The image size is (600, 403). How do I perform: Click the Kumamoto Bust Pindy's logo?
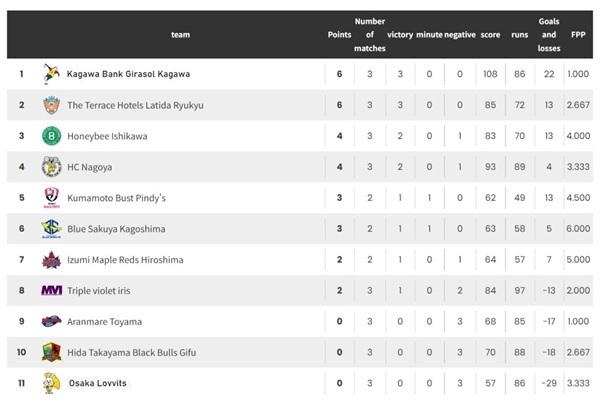[x=51, y=197]
